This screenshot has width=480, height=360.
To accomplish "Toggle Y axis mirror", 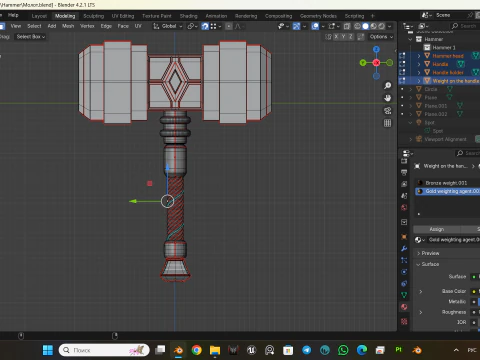I will click(x=343, y=37).
